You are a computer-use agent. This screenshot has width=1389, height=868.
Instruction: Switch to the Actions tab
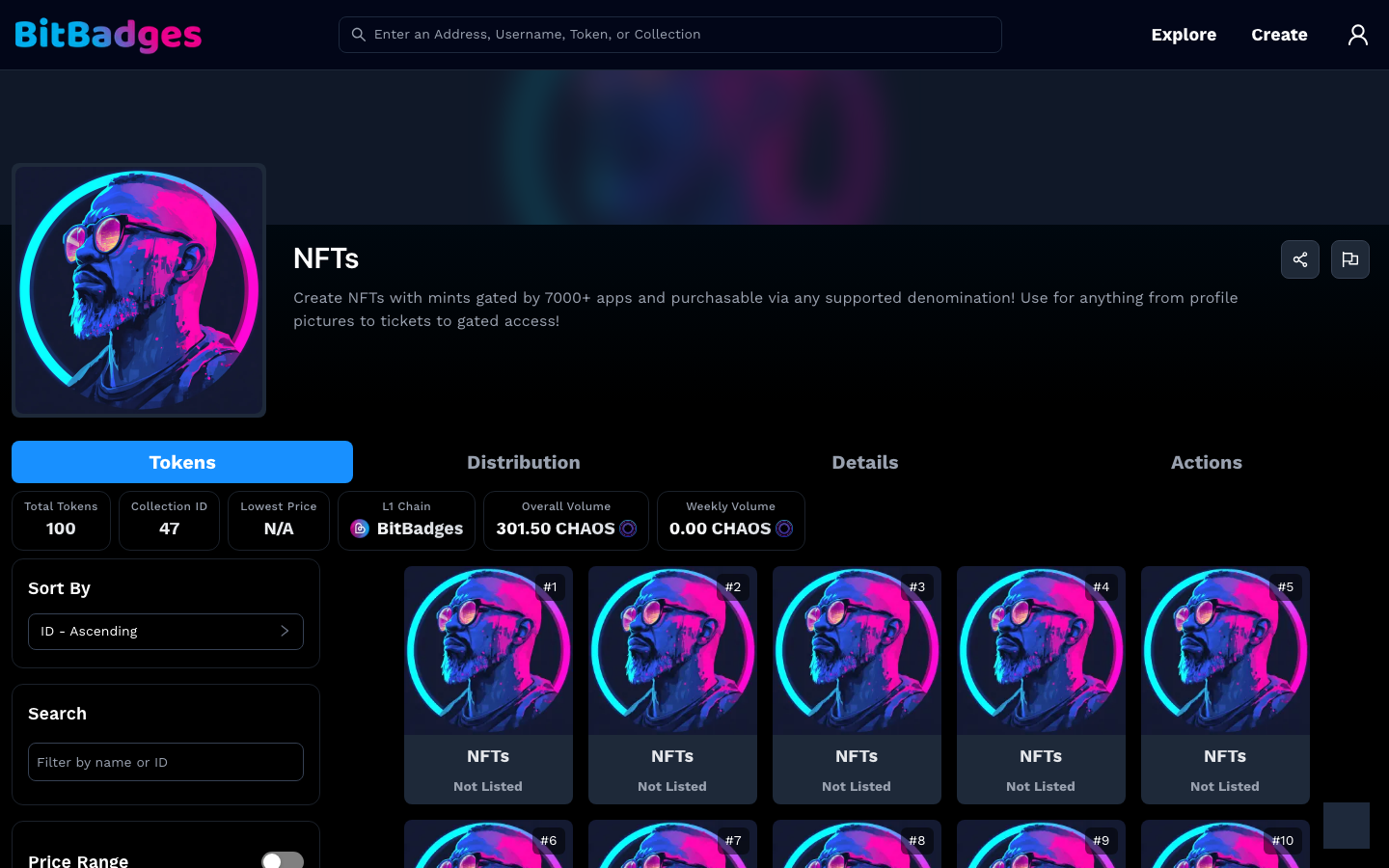coord(1207,462)
